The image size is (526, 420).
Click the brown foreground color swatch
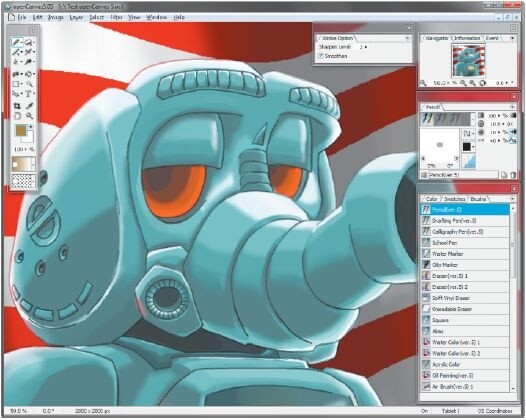pyautogui.click(x=21, y=130)
